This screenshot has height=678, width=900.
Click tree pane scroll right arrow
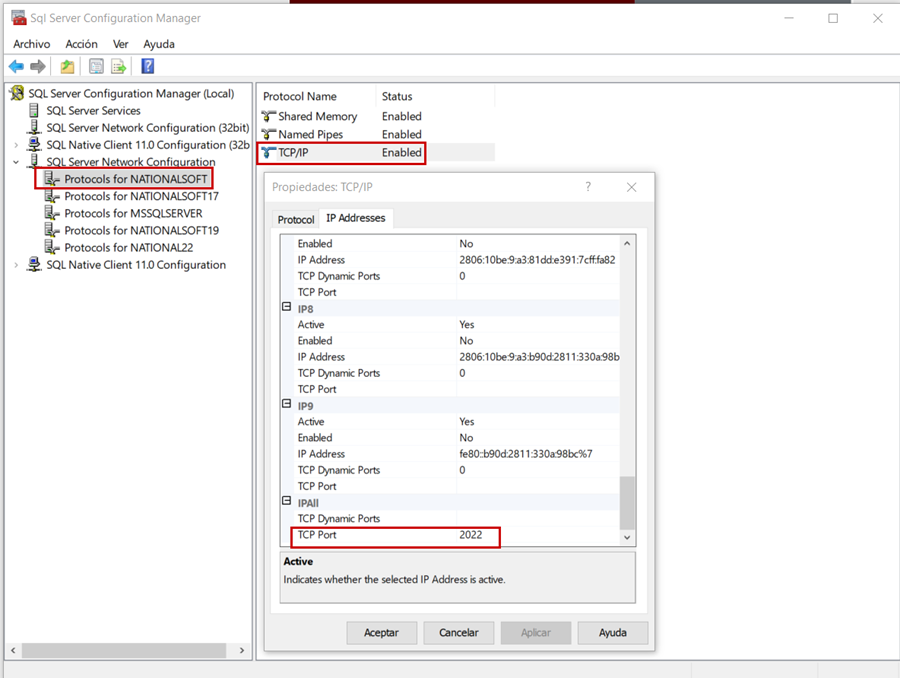(242, 650)
